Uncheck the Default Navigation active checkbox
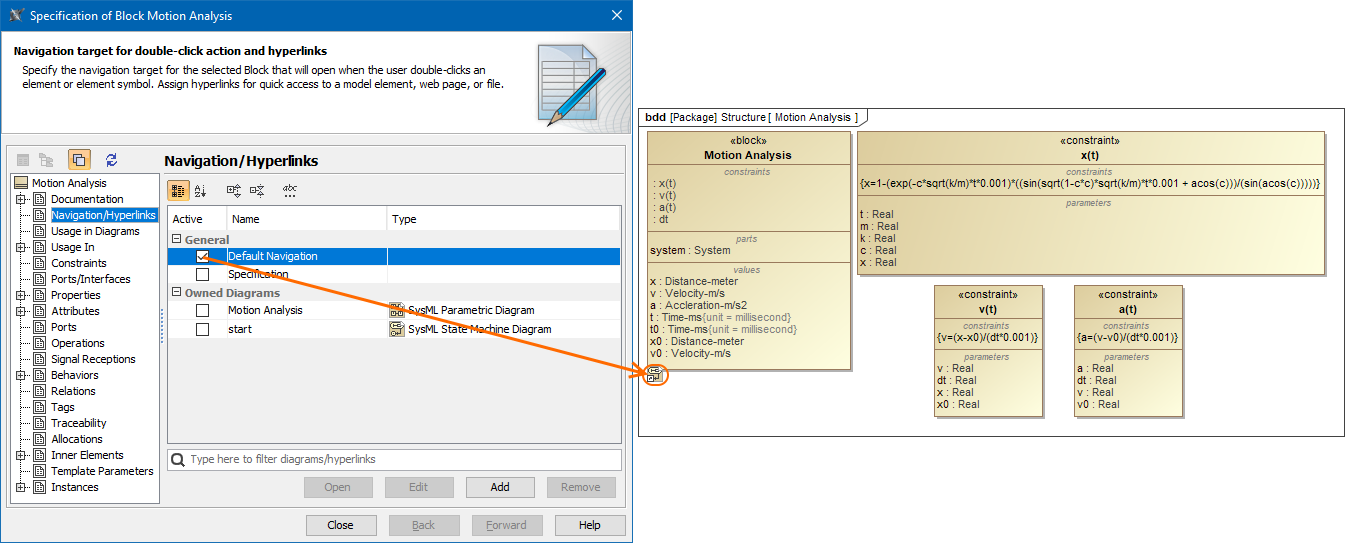 (x=203, y=256)
